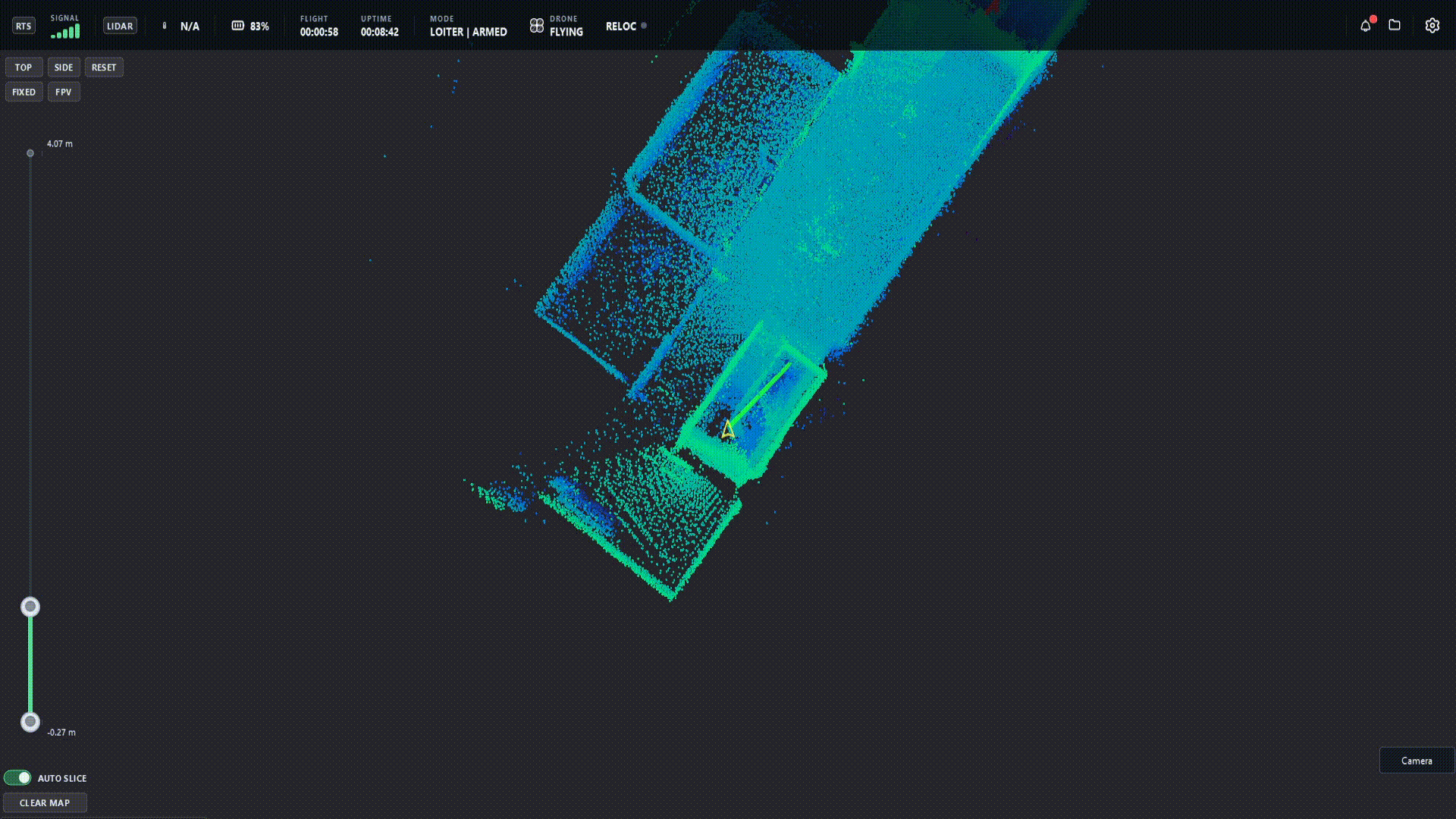Click the CLEAR MAP button
This screenshot has height=819, width=1456.
tap(45, 802)
